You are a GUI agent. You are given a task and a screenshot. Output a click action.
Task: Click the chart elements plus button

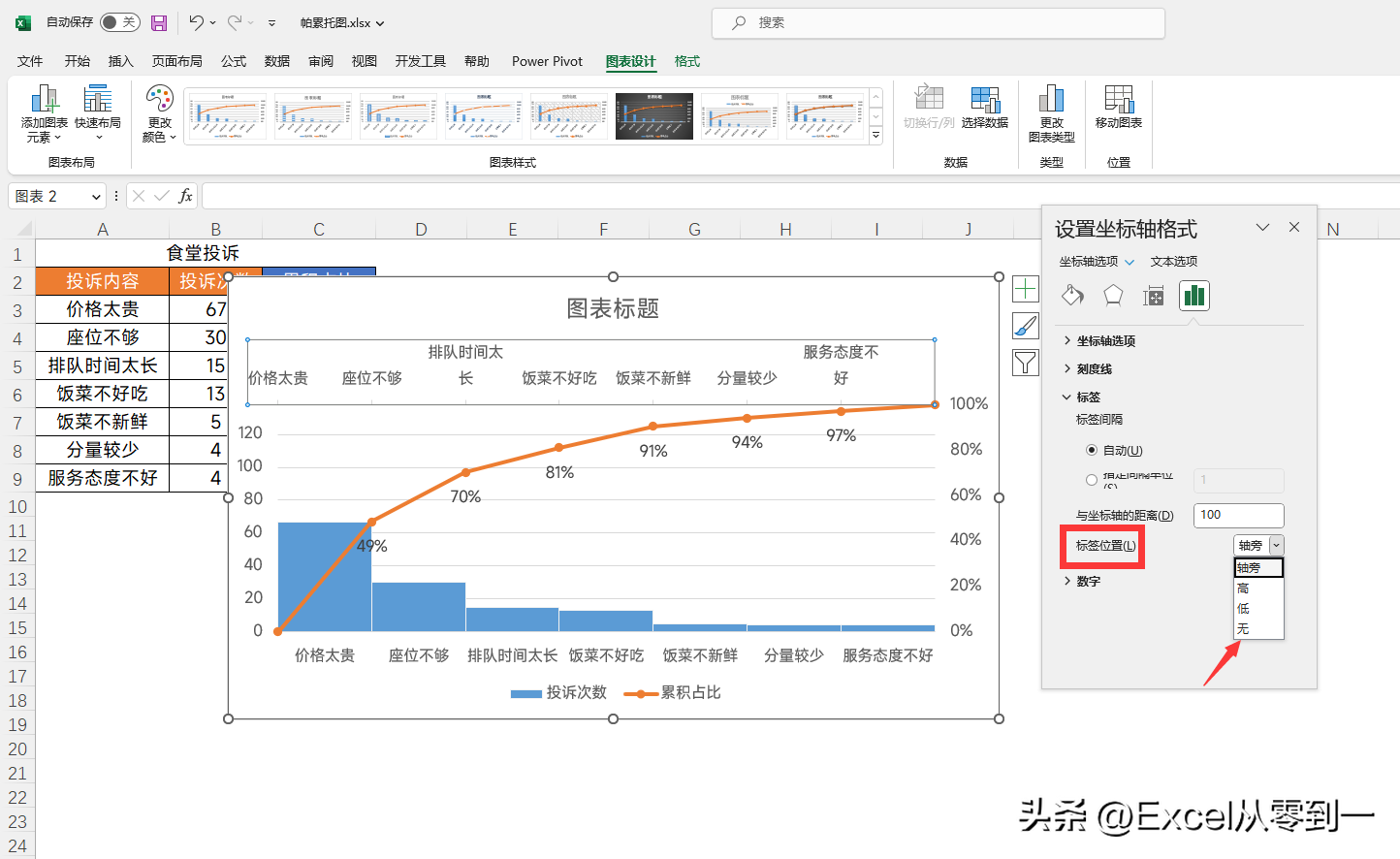tap(1026, 289)
